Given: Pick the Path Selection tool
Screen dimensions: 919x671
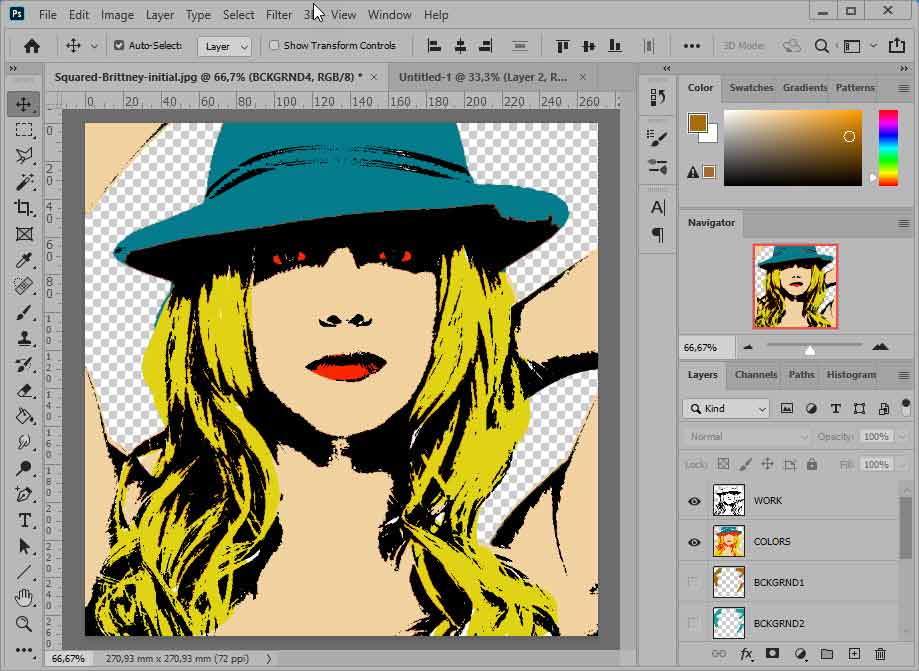Looking at the screenshot, I should pos(23,546).
